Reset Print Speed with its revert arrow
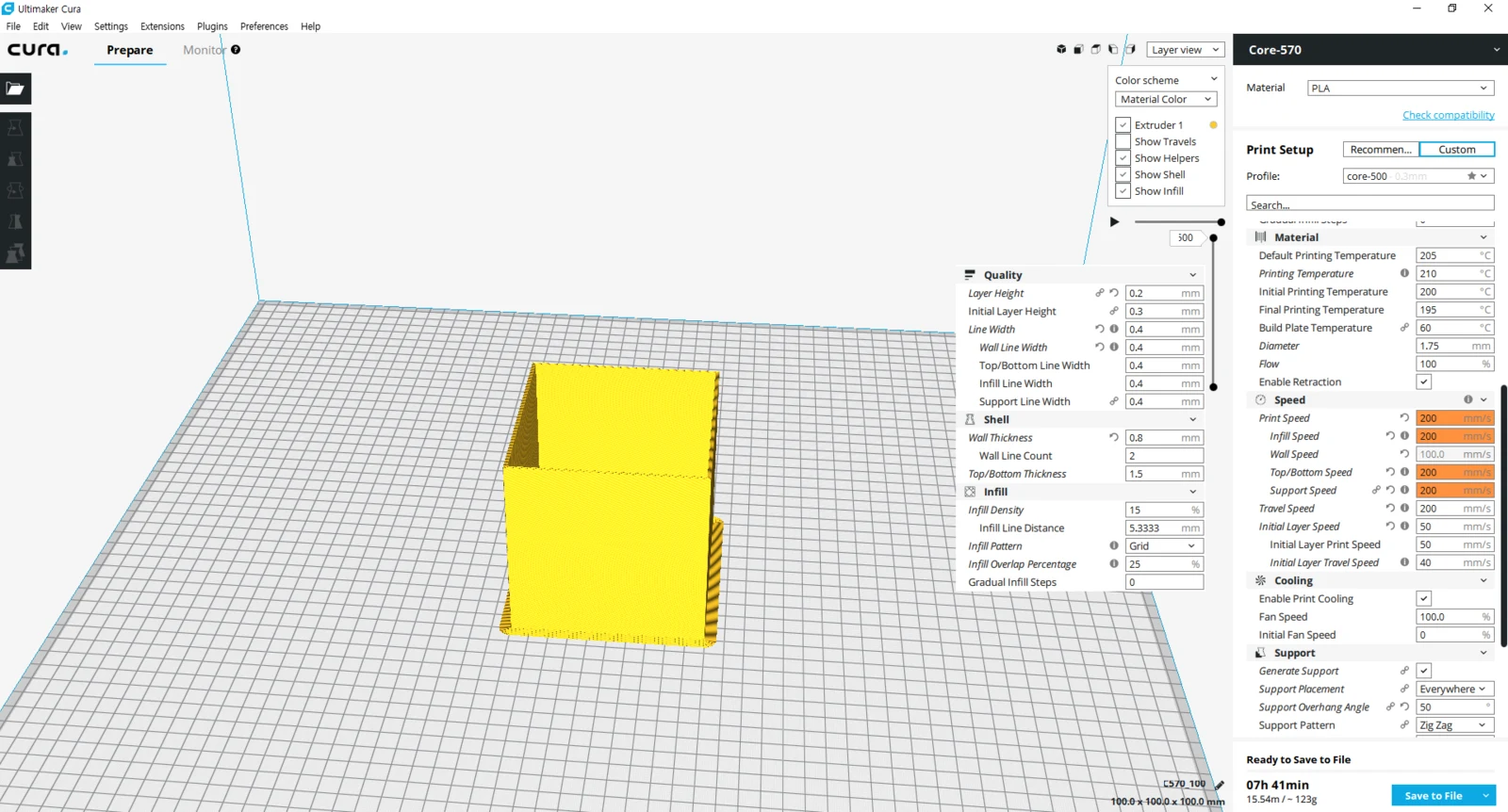Image resolution: width=1508 pixels, height=812 pixels. tap(1404, 417)
